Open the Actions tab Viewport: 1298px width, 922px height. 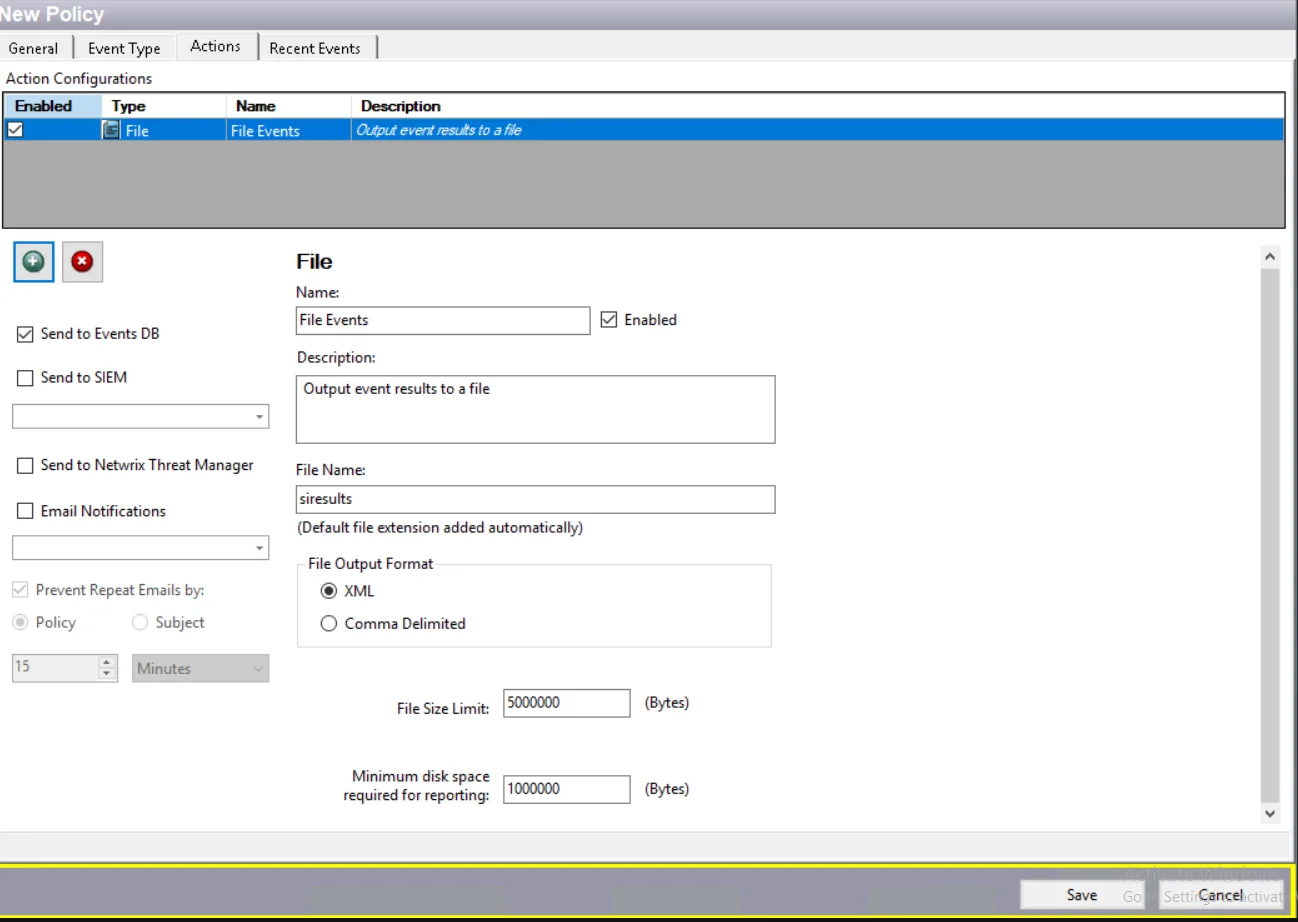coord(216,46)
